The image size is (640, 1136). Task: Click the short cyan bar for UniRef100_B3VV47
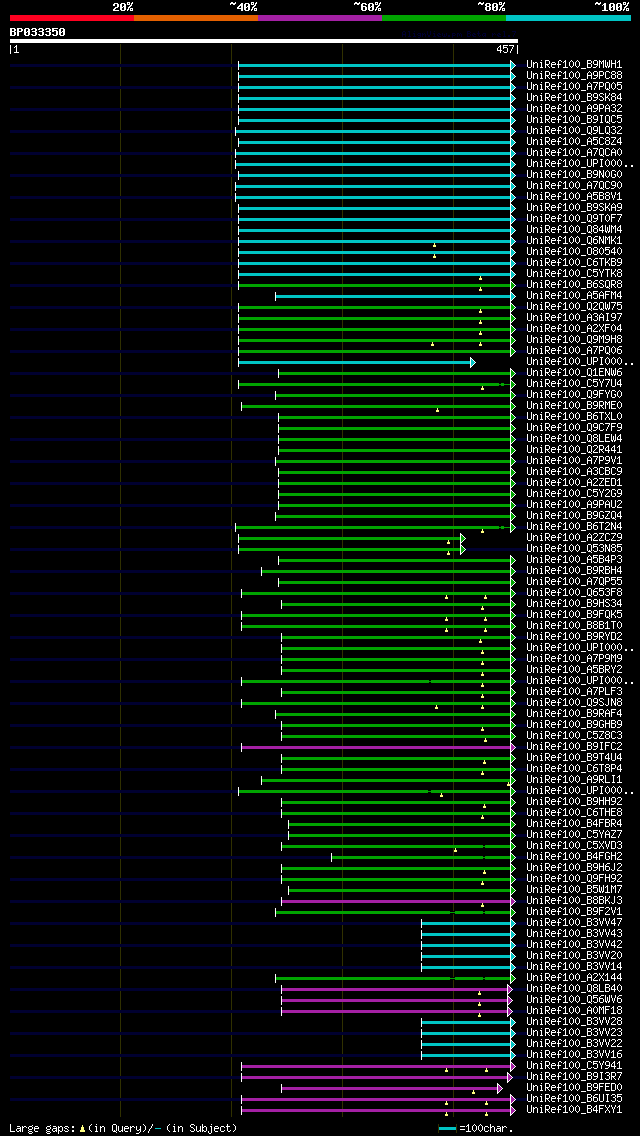pos(467,923)
